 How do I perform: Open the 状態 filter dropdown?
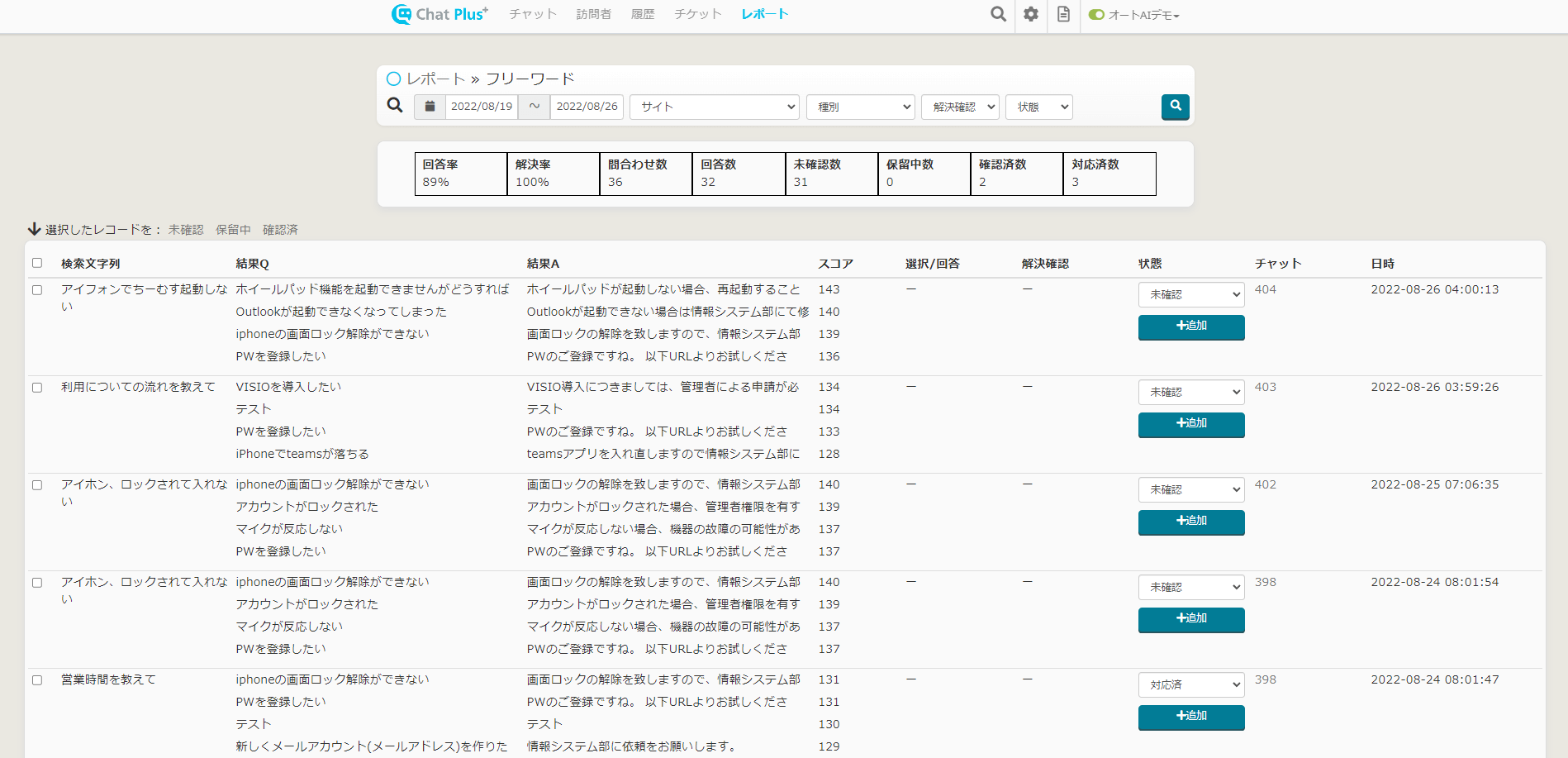[x=1038, y=107]
